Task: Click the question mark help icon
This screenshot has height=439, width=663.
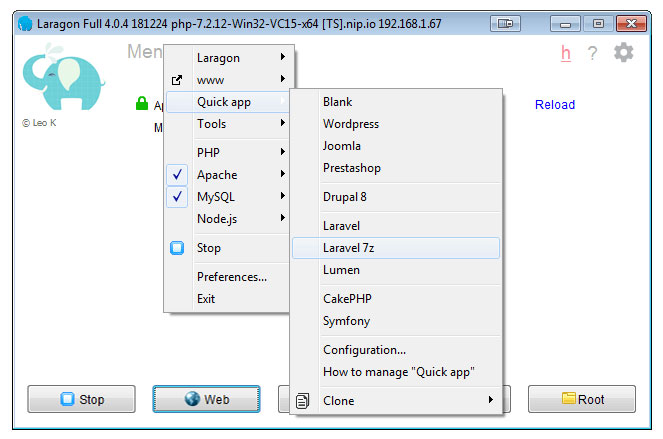Action: [592, 53]
